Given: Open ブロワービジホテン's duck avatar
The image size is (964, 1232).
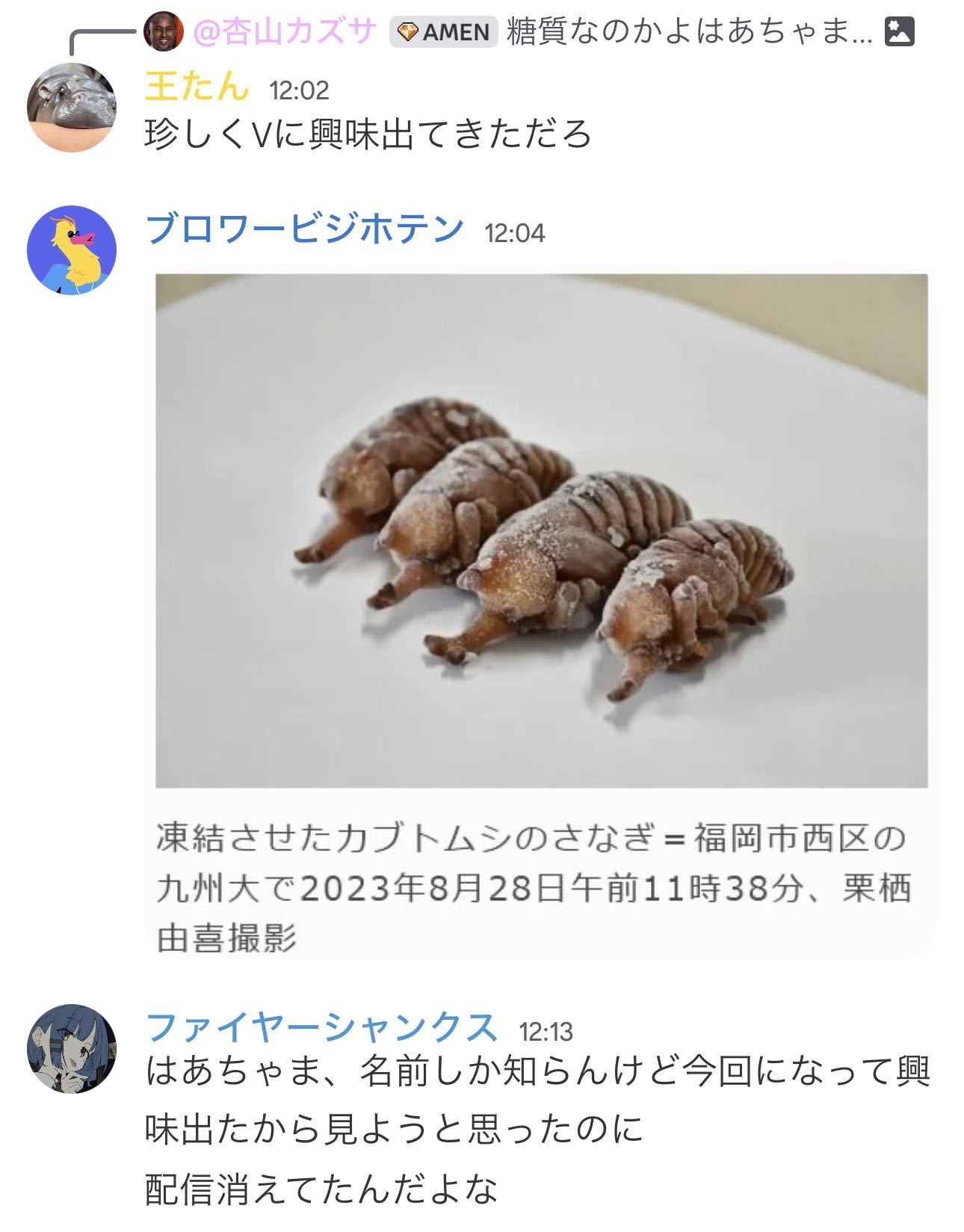Looking at the screenshot, I should pos(72,250).
